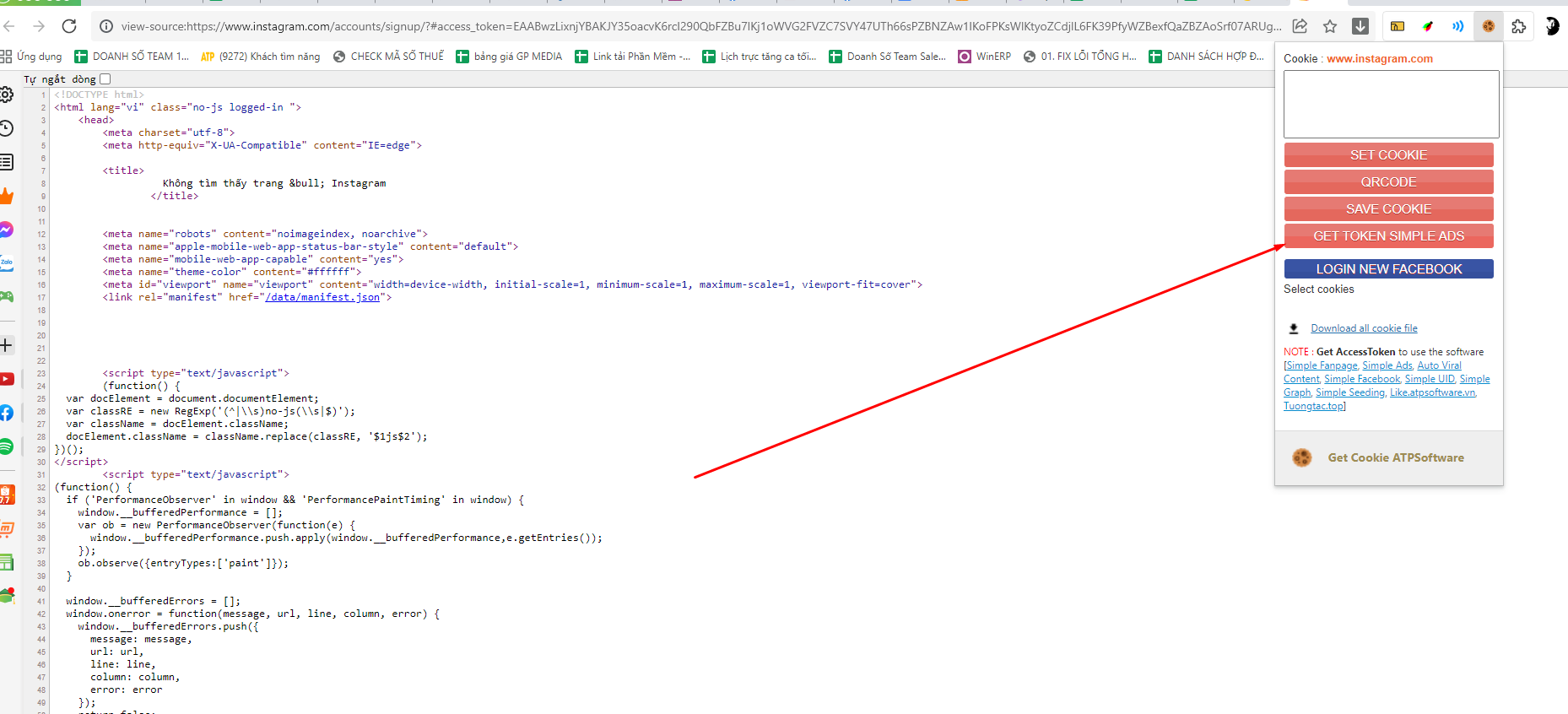Click the download icon beside Download all cookie file

coord(1294,329)
